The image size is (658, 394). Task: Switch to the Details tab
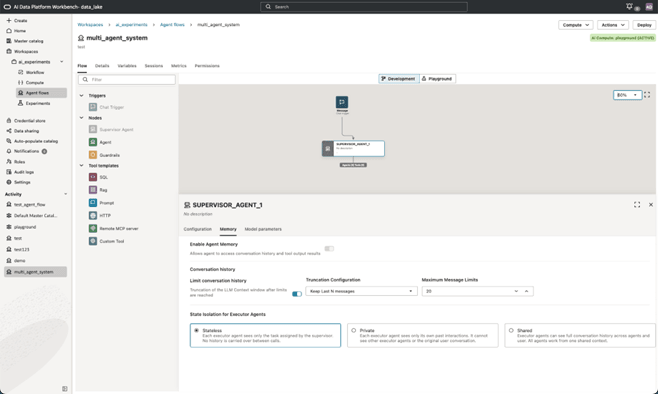point(102,66)
